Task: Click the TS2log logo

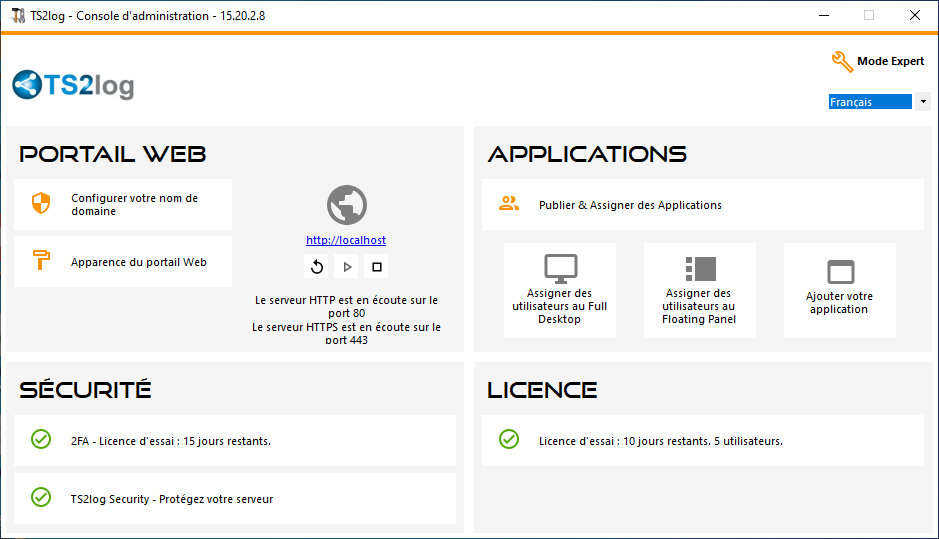Action: [73, 85]
